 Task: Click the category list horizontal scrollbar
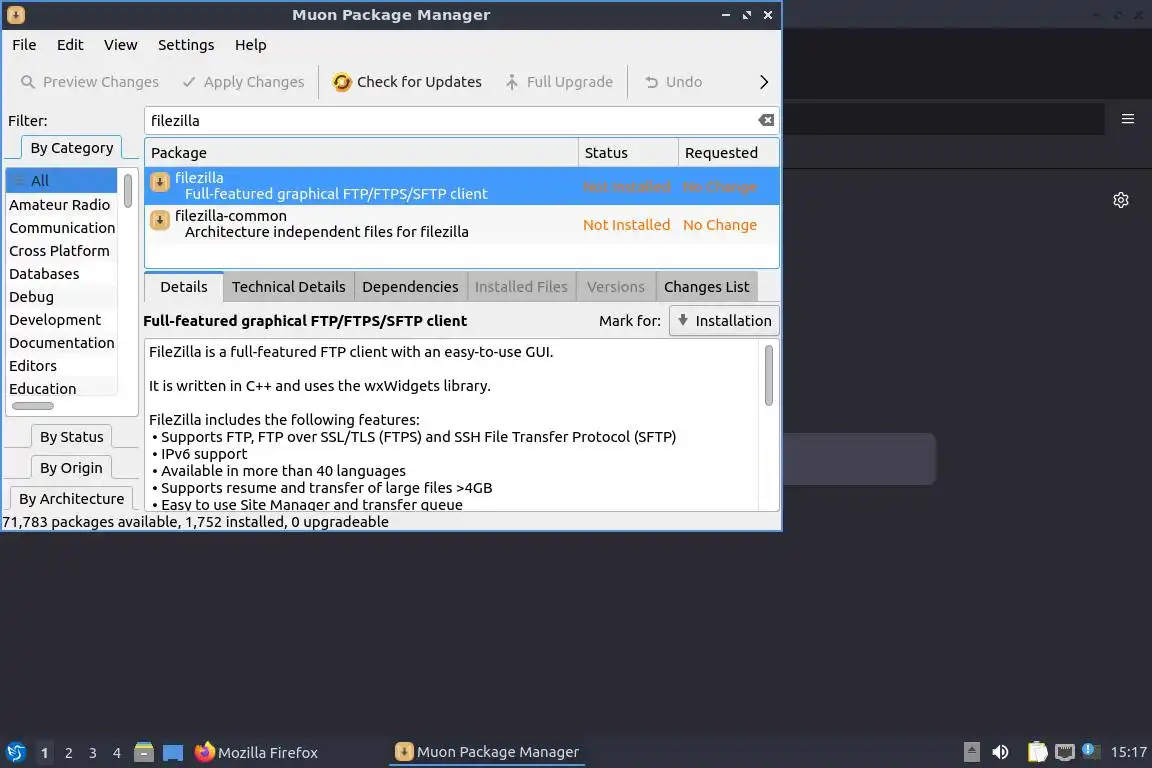[33, 406]
